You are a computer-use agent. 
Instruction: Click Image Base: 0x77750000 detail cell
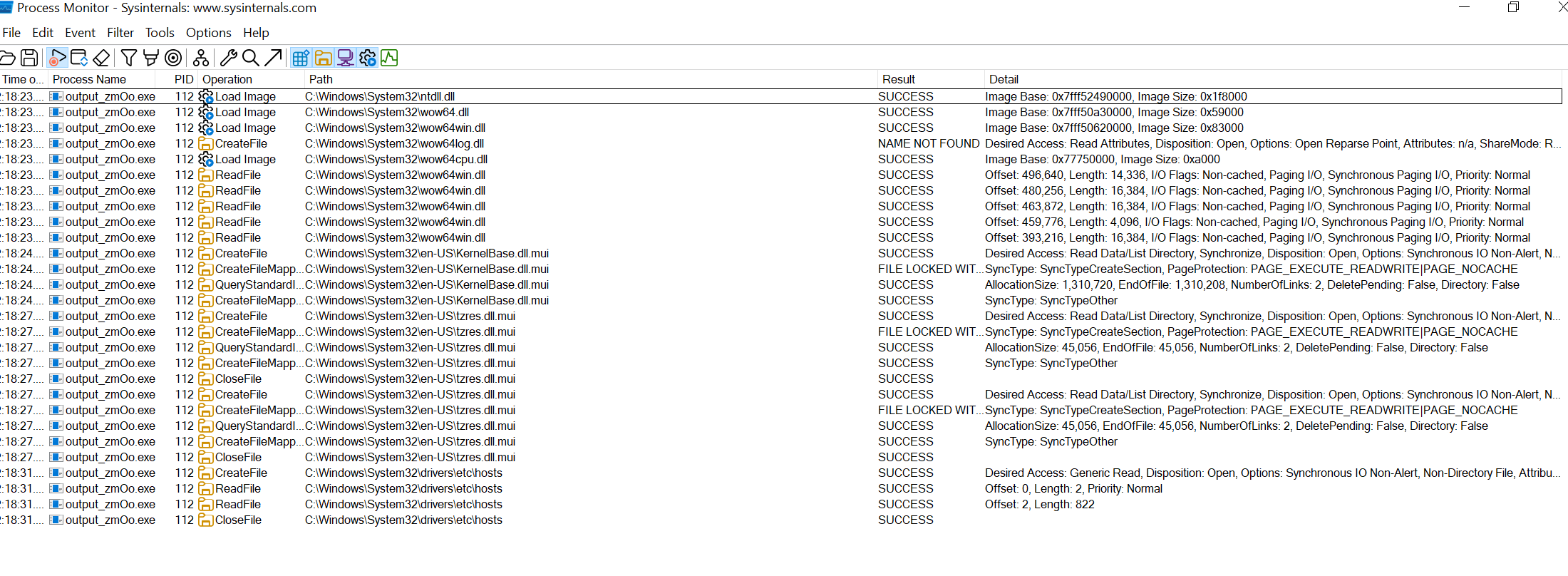tap(1103, 159)
